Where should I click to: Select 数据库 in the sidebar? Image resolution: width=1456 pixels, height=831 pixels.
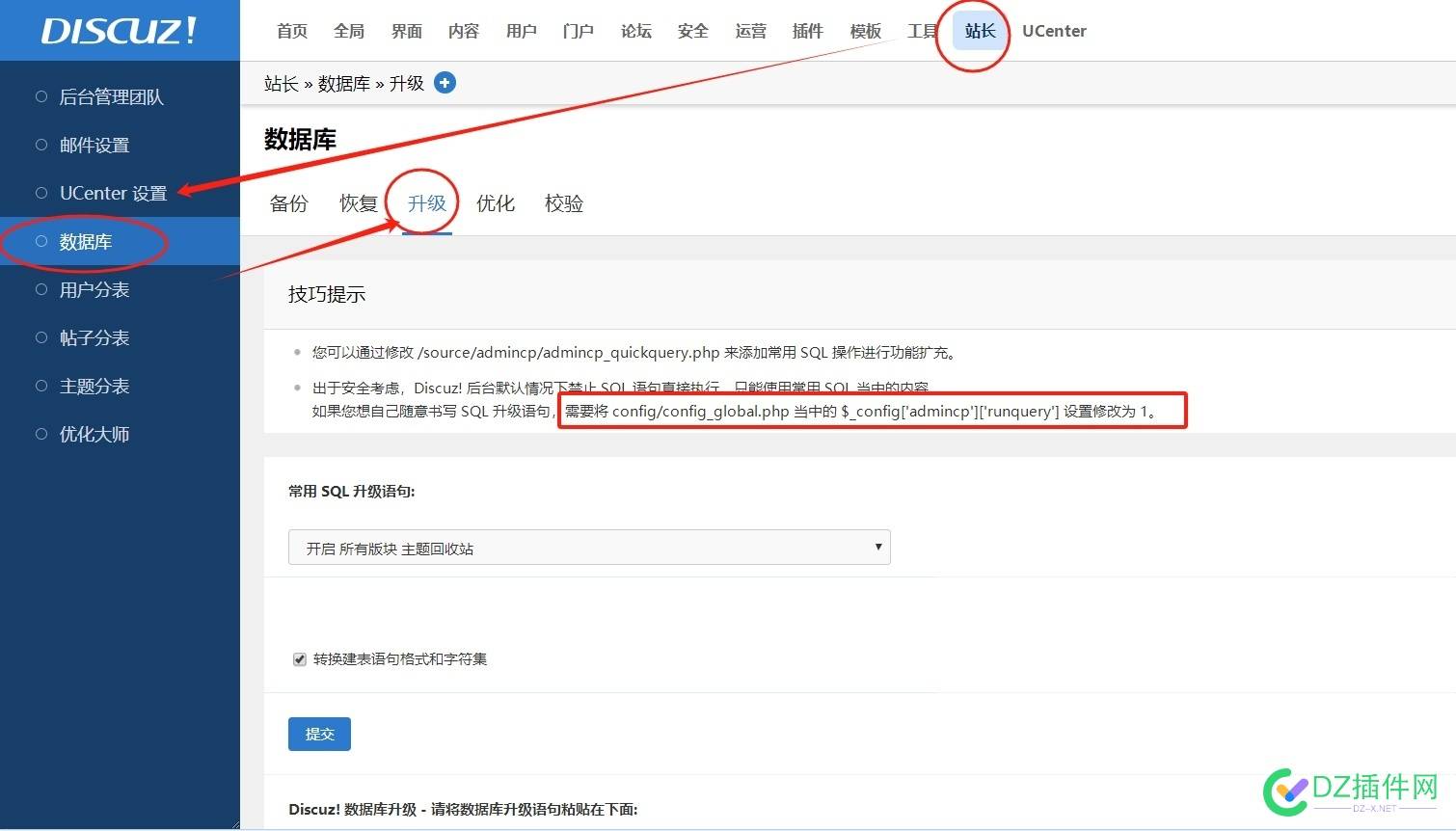click(x=120, y=241)
